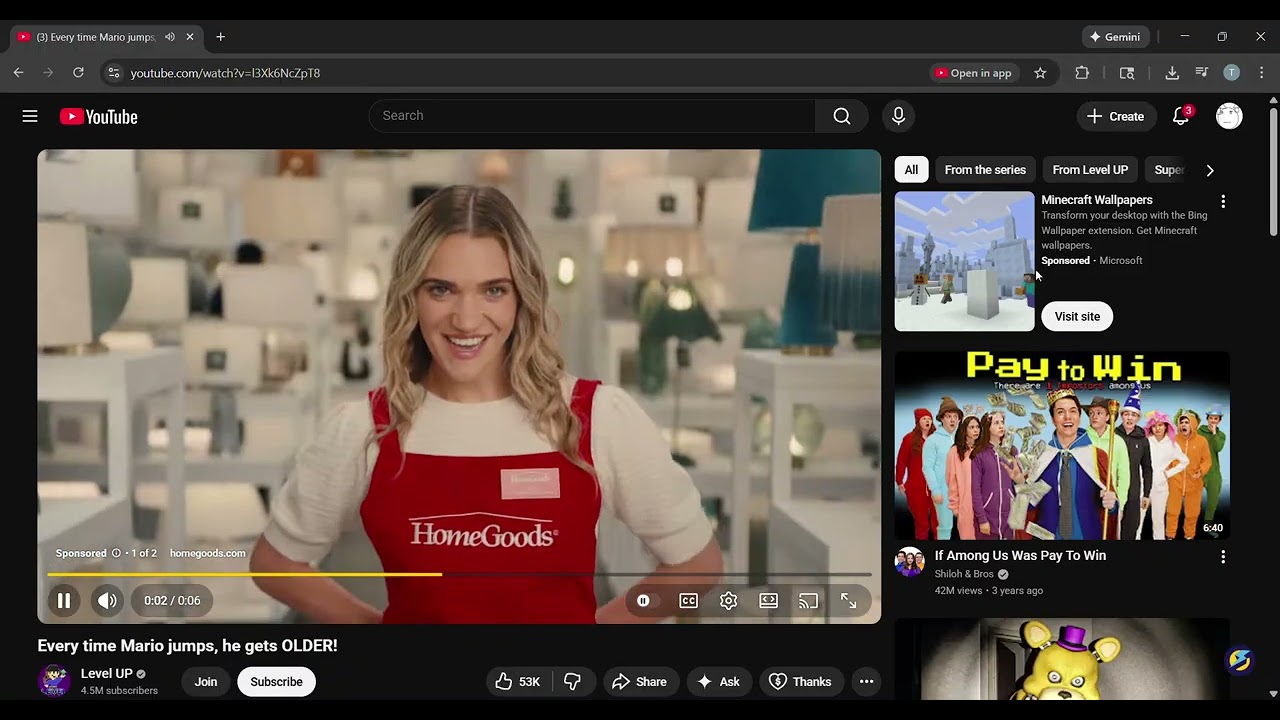Open options for Minecraft Wallpapers ad

tap(1223, 201)
